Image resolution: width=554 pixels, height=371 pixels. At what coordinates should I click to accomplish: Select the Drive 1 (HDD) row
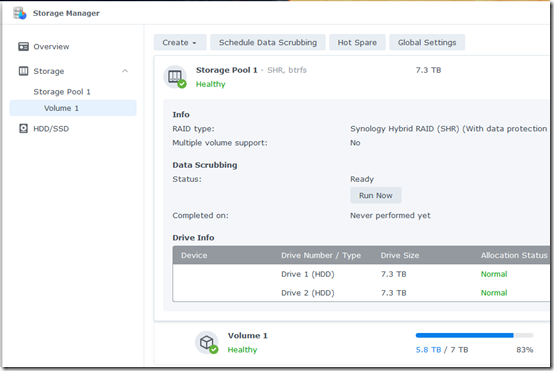[x=361, y=274]
